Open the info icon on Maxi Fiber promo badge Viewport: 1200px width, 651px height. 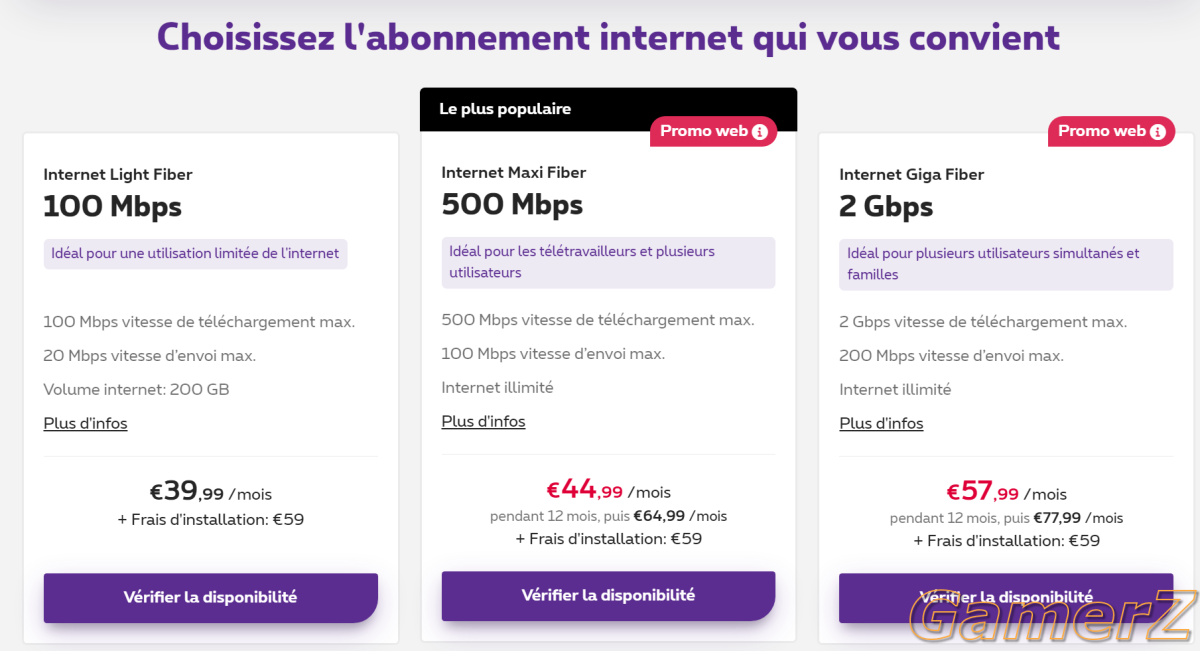[760, 132]
